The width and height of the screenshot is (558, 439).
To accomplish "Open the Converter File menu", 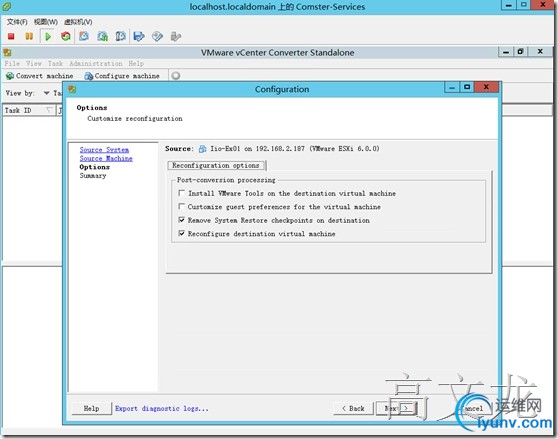I will click(x=12, y=64).
